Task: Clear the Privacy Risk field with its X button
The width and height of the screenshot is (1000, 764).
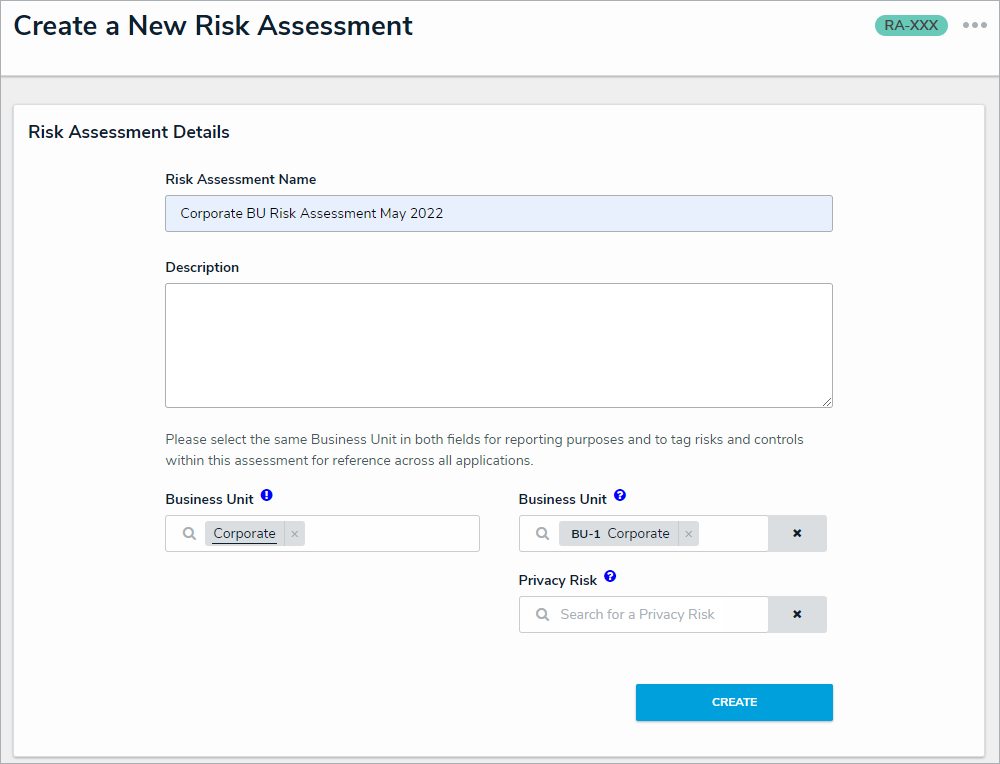Action: [797, 615]
